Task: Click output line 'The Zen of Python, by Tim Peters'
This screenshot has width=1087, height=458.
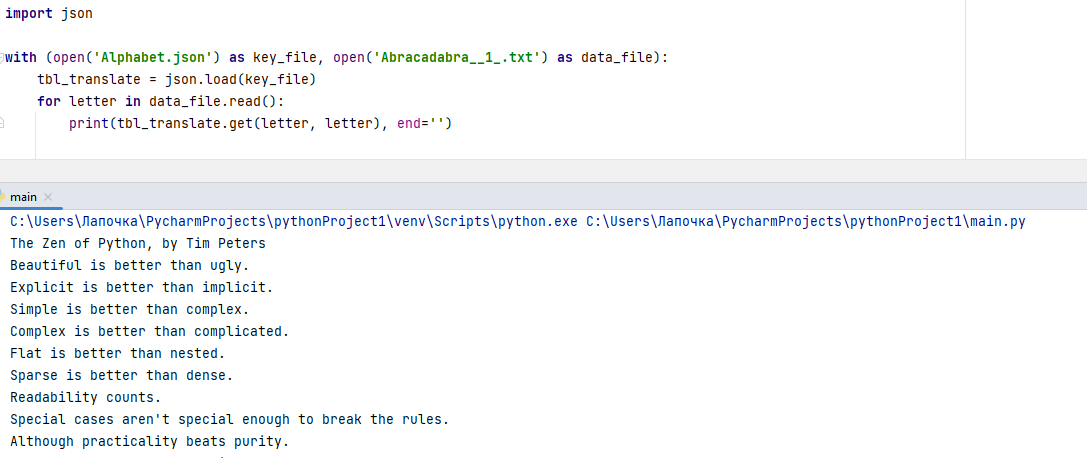Action: (x=138, y=244)
